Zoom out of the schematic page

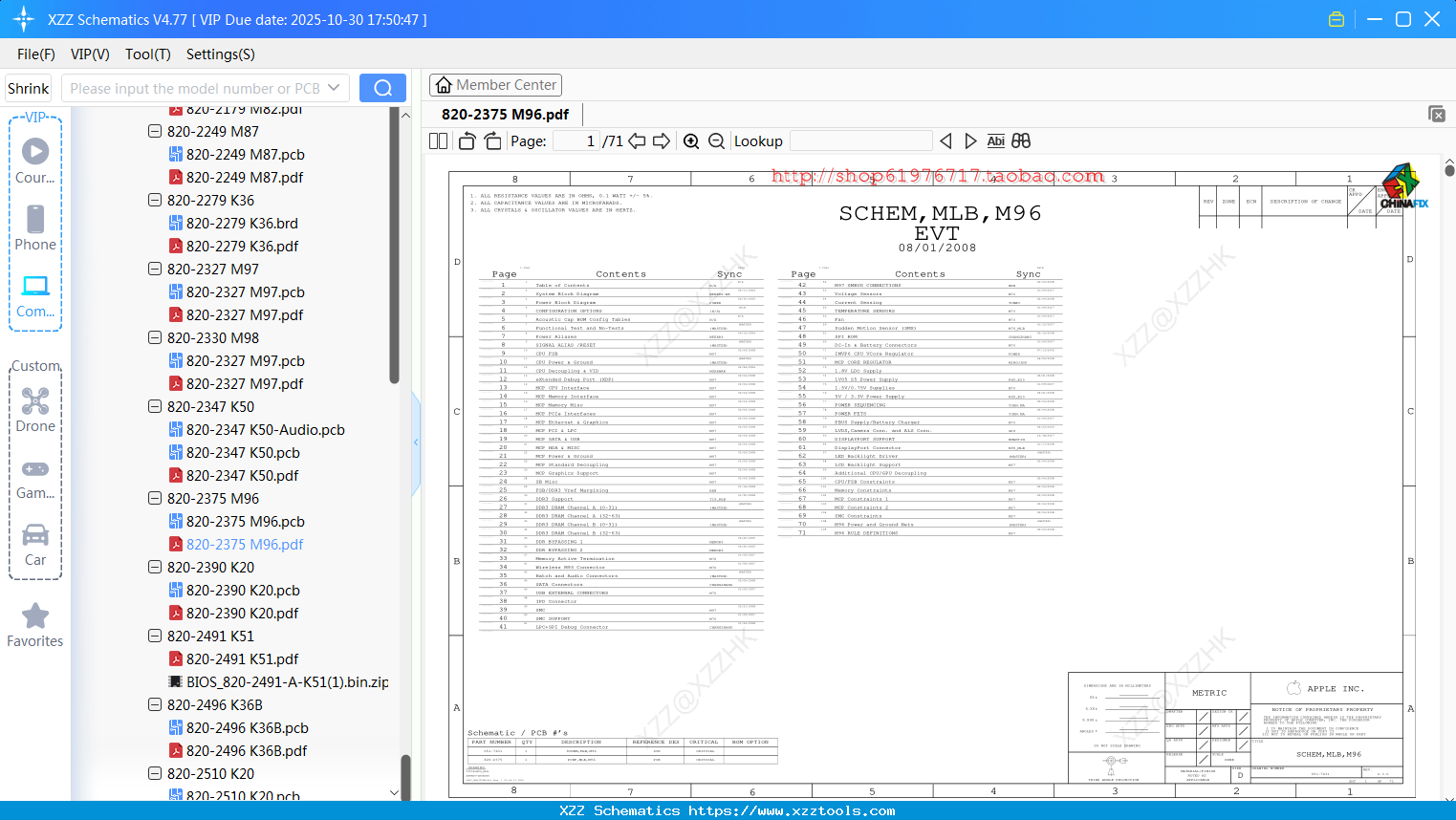click(x=716, y=141)
